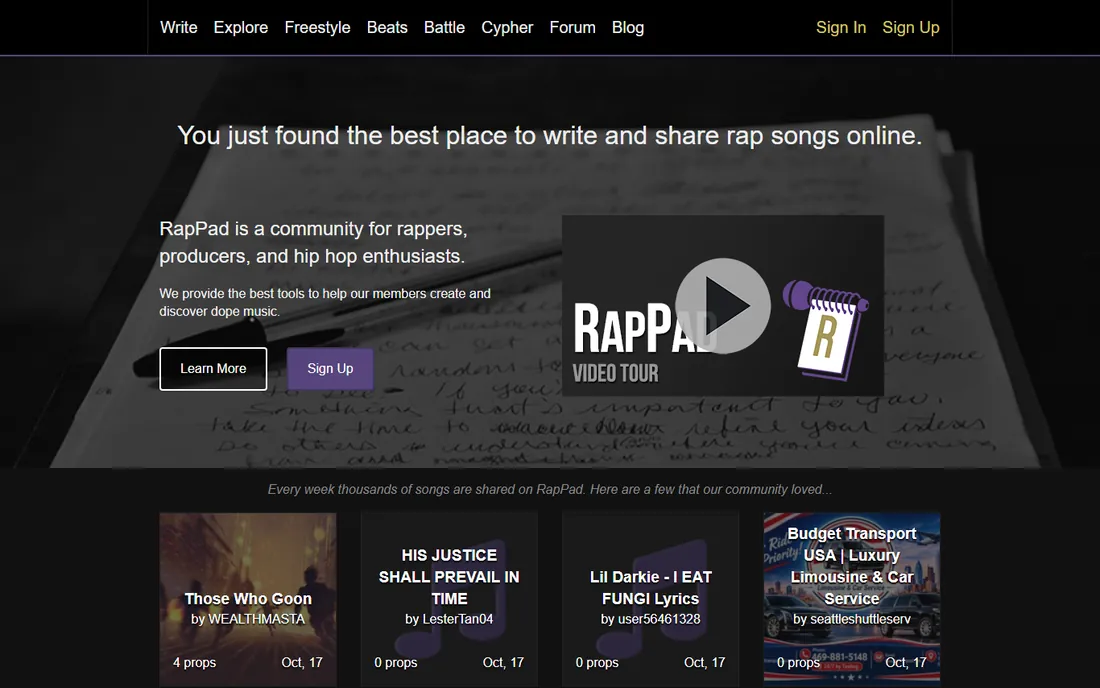Go to the Explore page
The height and width of the screenshot is (688, 1100).
(x=241, y=27)
